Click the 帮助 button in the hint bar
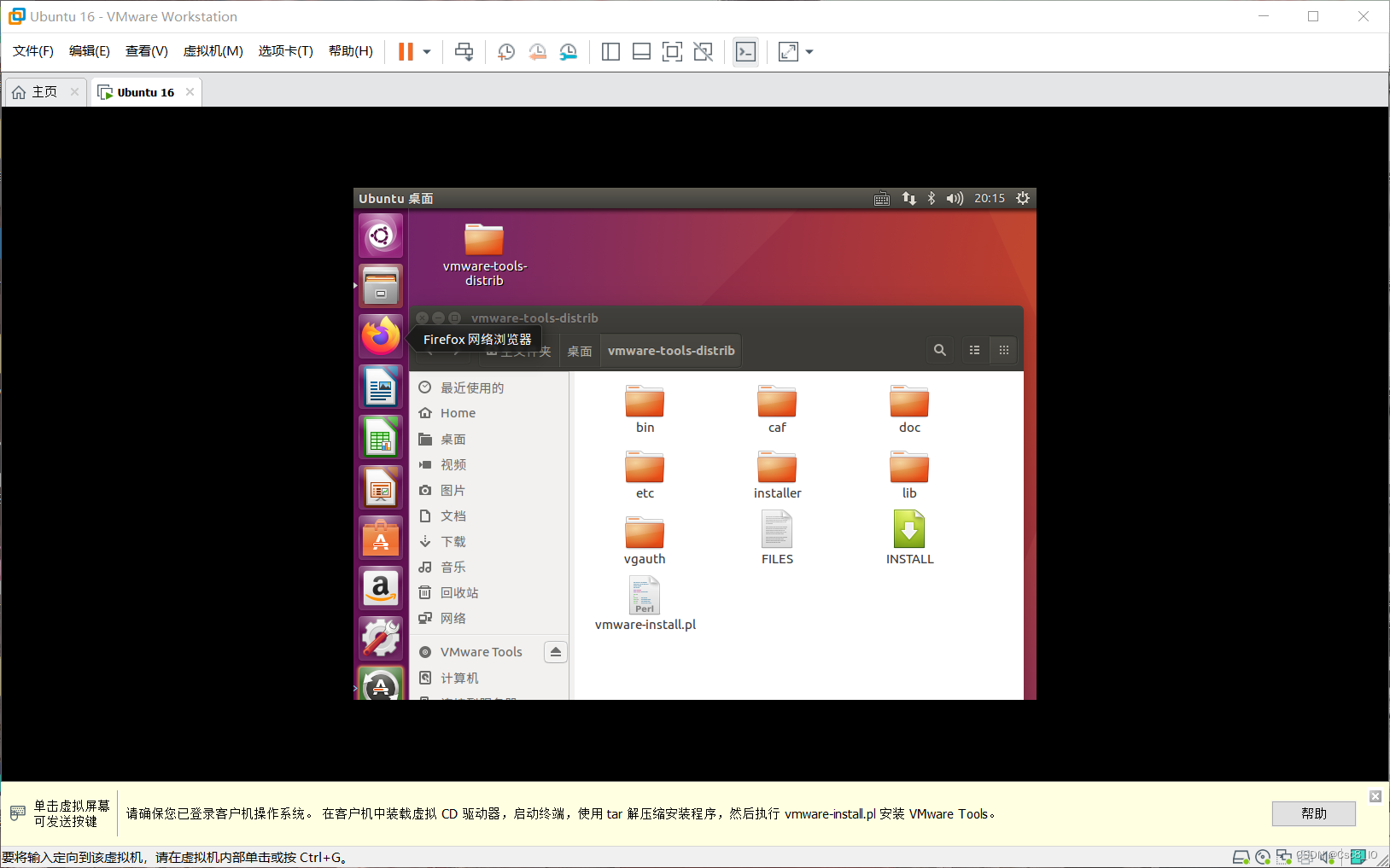The image size is (1390, 868). click(x=1314, y=813)
